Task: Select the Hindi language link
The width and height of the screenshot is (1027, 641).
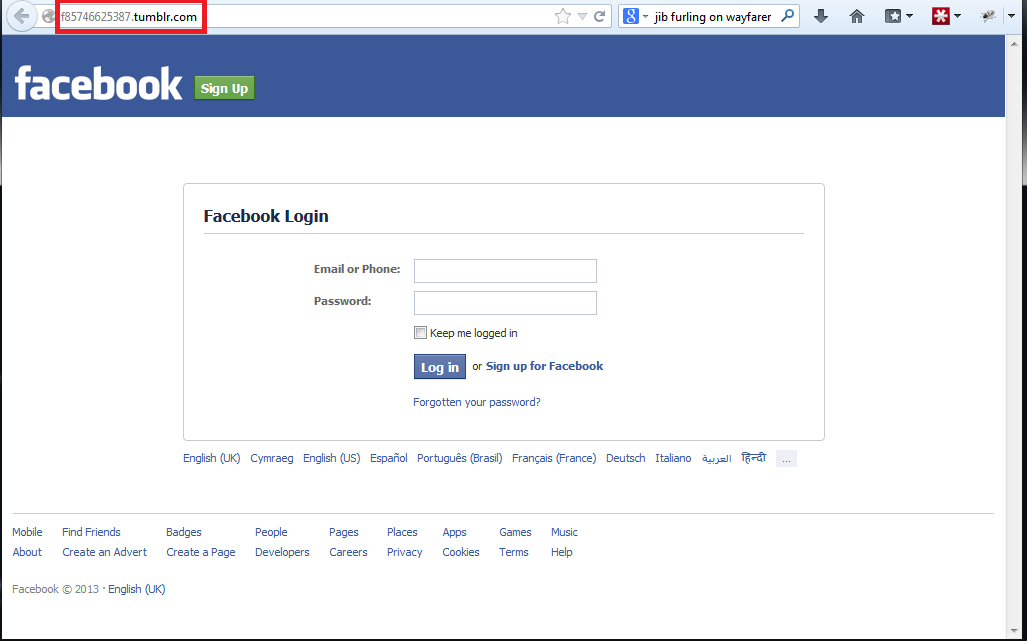Action: click(x=753, y=458)
